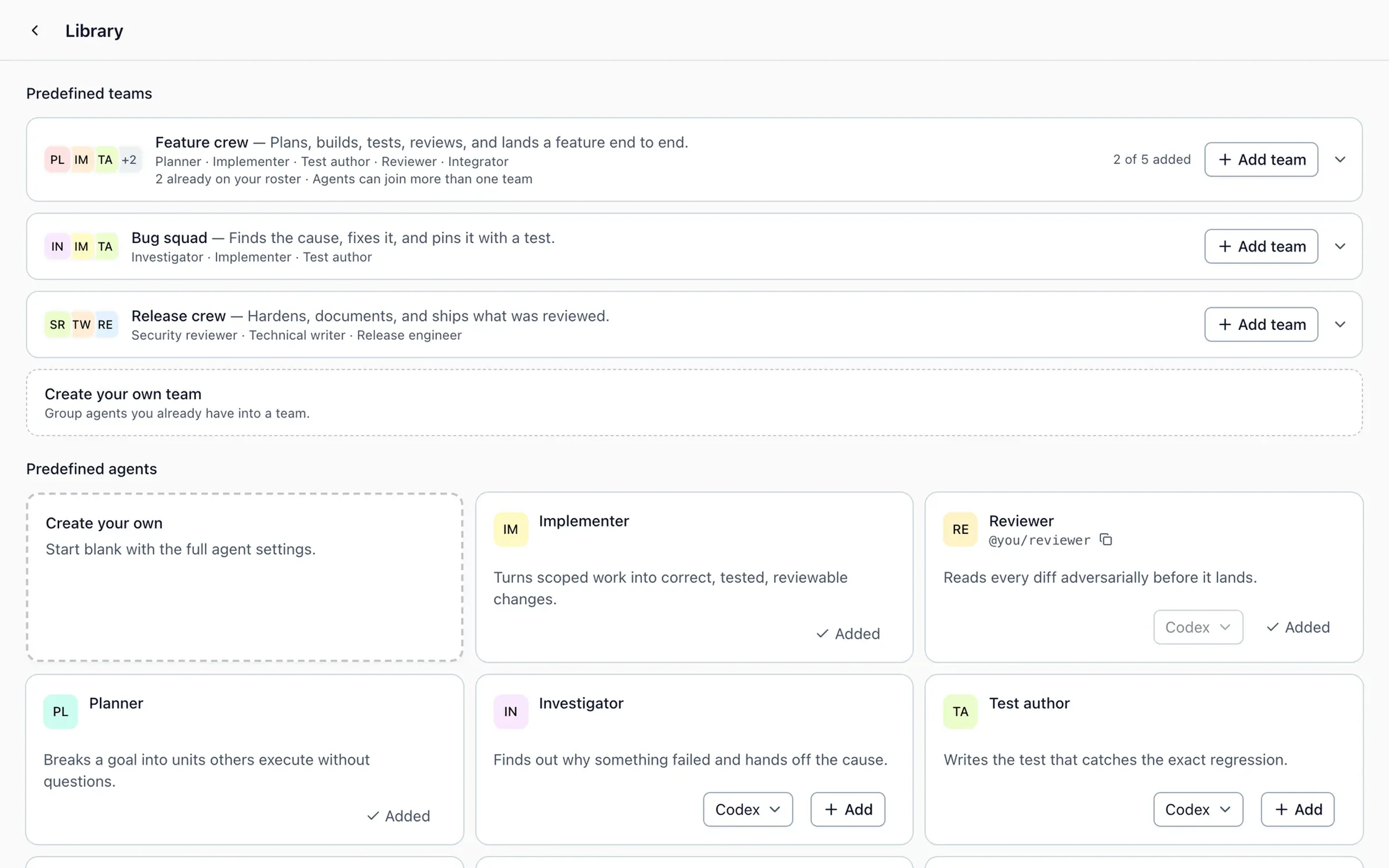
Task: Click the +2 badge in Feature crew
Action: click(130, 160)
